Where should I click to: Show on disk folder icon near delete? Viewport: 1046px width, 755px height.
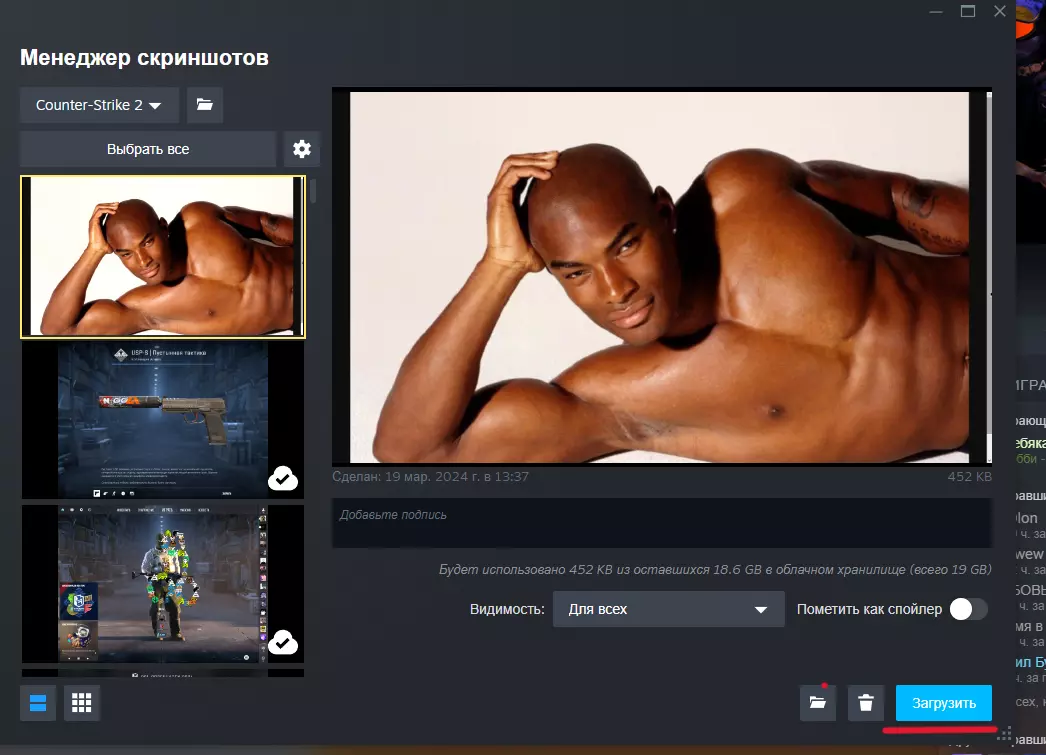(818, 703)
